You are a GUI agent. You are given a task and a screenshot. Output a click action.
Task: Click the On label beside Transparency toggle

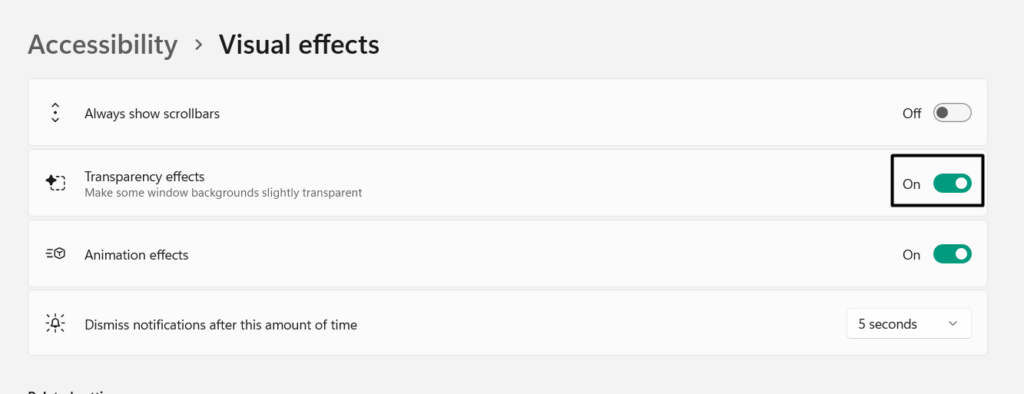pos(911,184)
